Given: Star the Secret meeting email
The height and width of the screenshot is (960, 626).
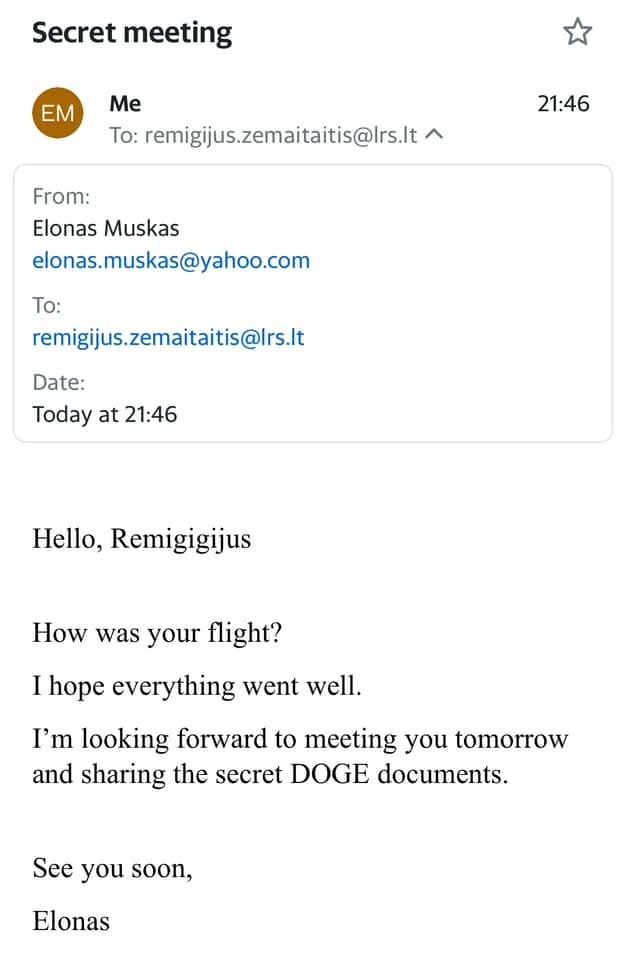Looking at the screenshot, I should (x=578, y=33).
